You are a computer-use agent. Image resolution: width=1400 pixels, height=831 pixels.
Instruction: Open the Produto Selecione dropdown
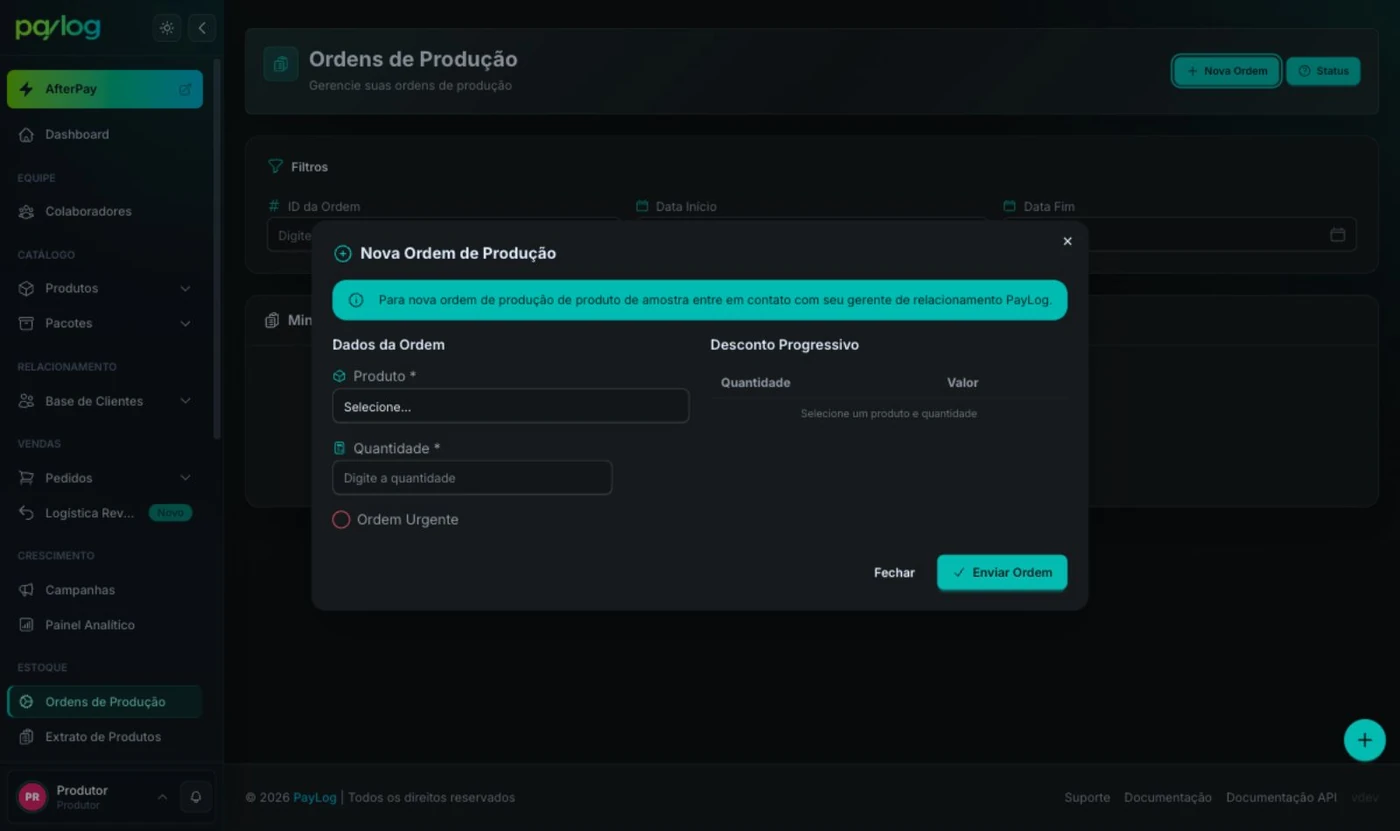pos(510,406)
